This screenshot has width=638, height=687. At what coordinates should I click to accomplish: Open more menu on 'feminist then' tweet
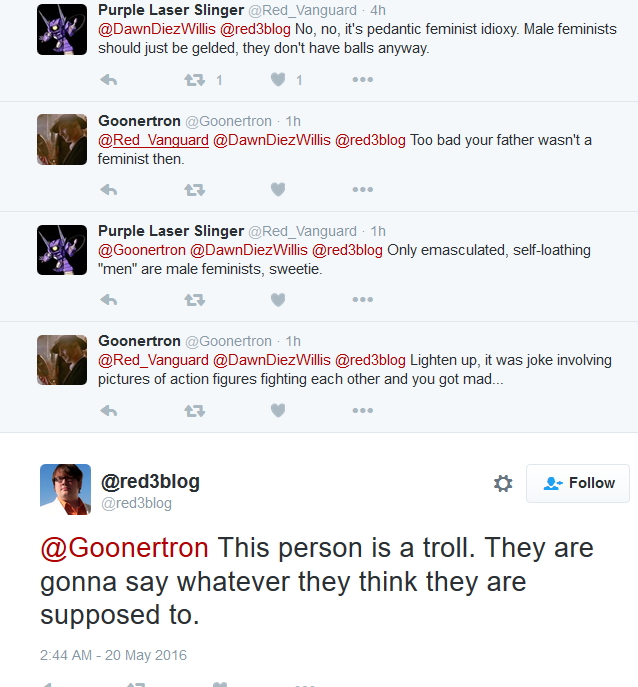tap(362, 190)
